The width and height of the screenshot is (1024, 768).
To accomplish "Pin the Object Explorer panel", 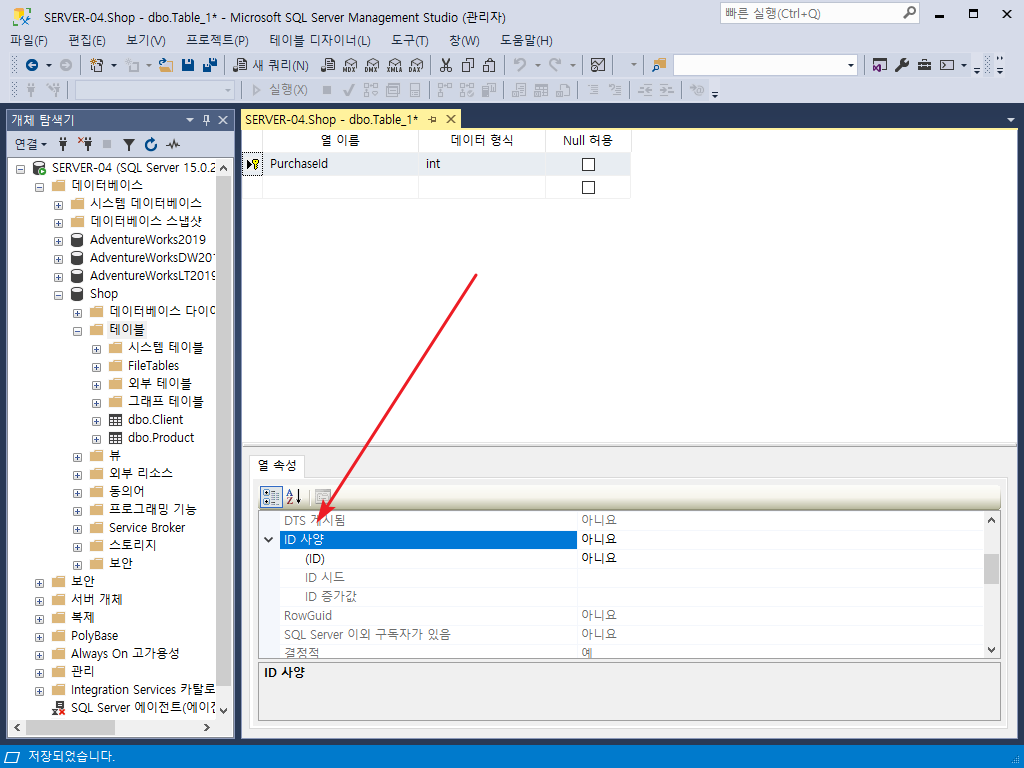I will 206,120.
